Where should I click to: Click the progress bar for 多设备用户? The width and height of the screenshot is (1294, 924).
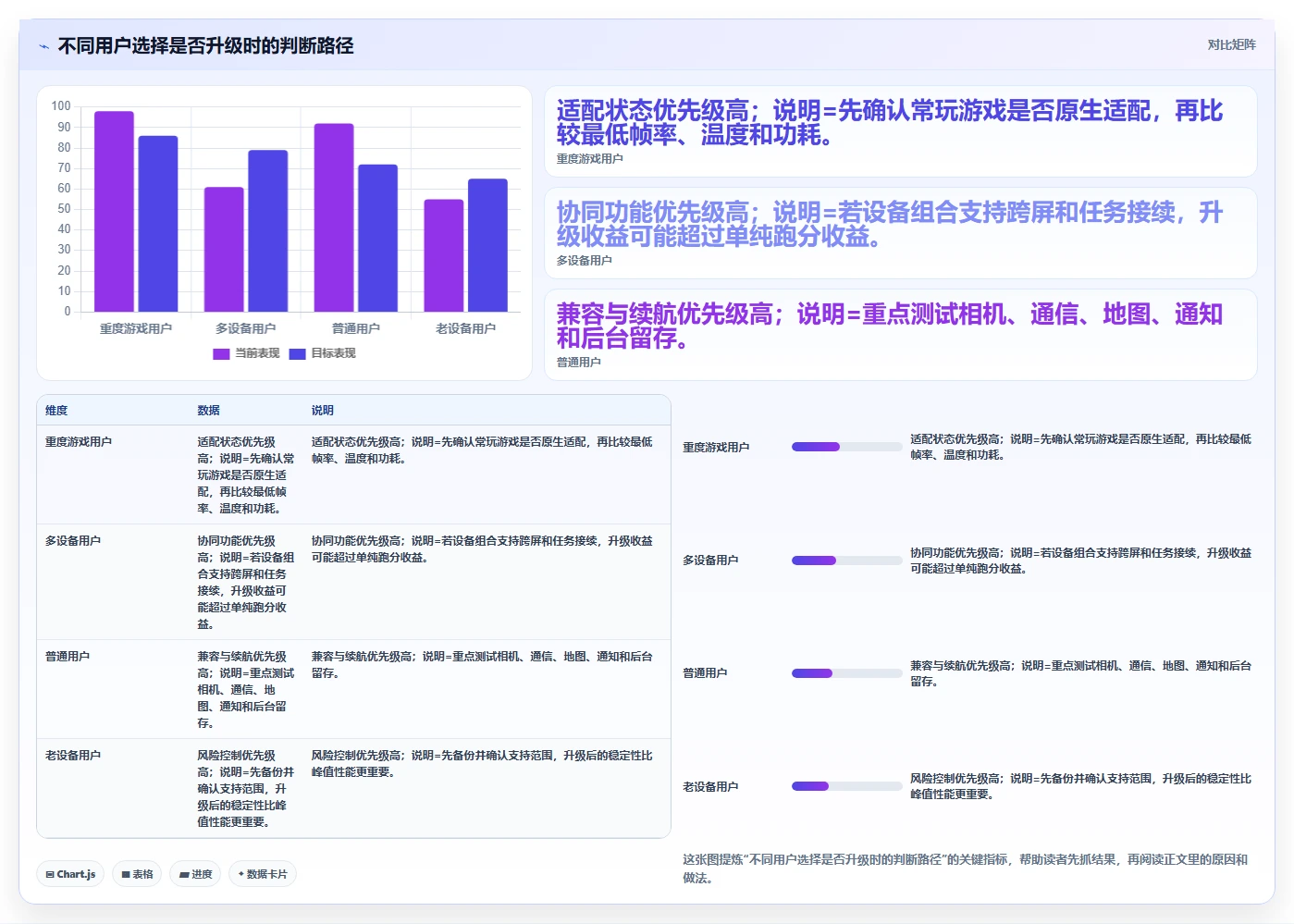[846, 561]
